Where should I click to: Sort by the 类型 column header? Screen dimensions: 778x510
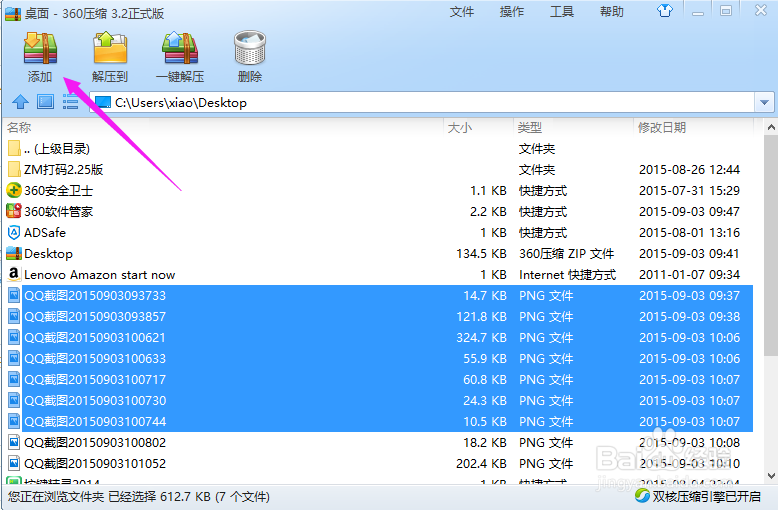click(529, 128)
